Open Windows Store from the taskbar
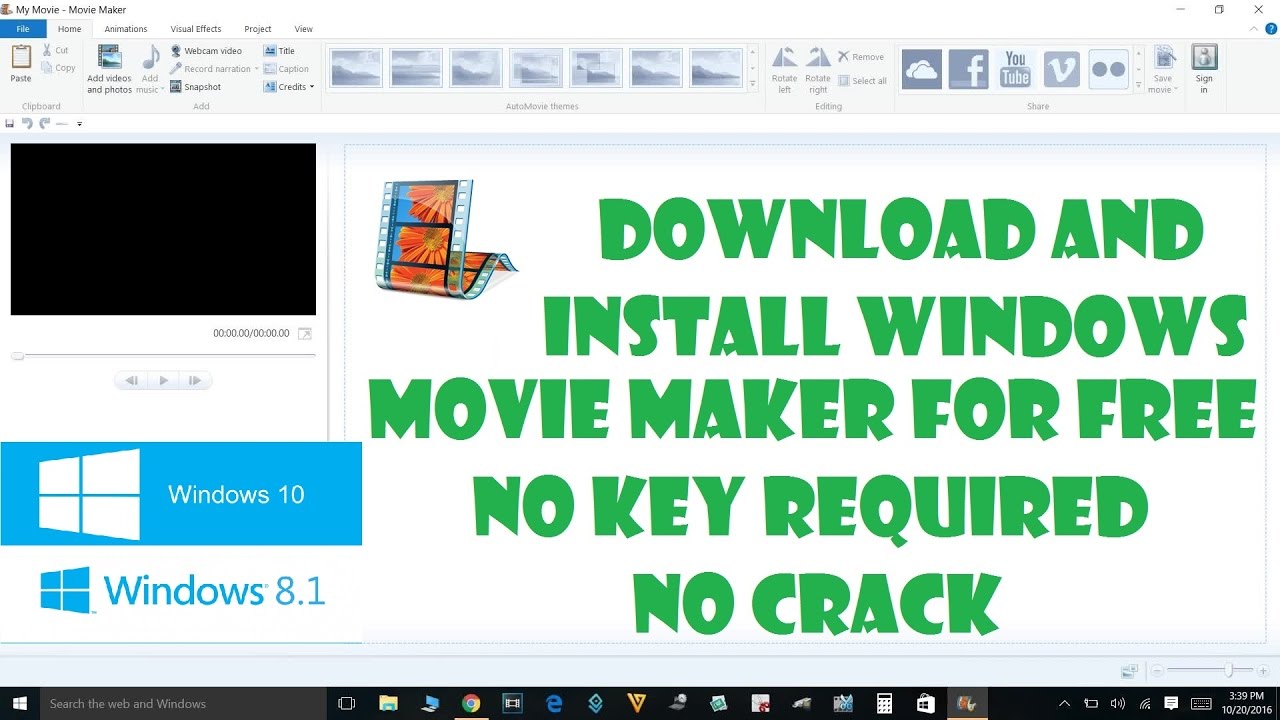 (925, 703)
